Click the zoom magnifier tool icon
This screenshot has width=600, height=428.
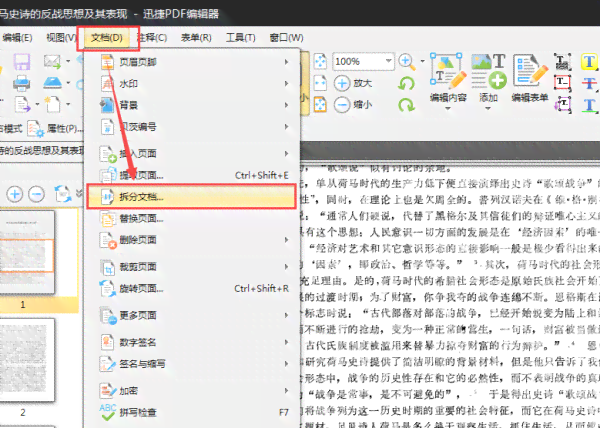click(407, 62)
